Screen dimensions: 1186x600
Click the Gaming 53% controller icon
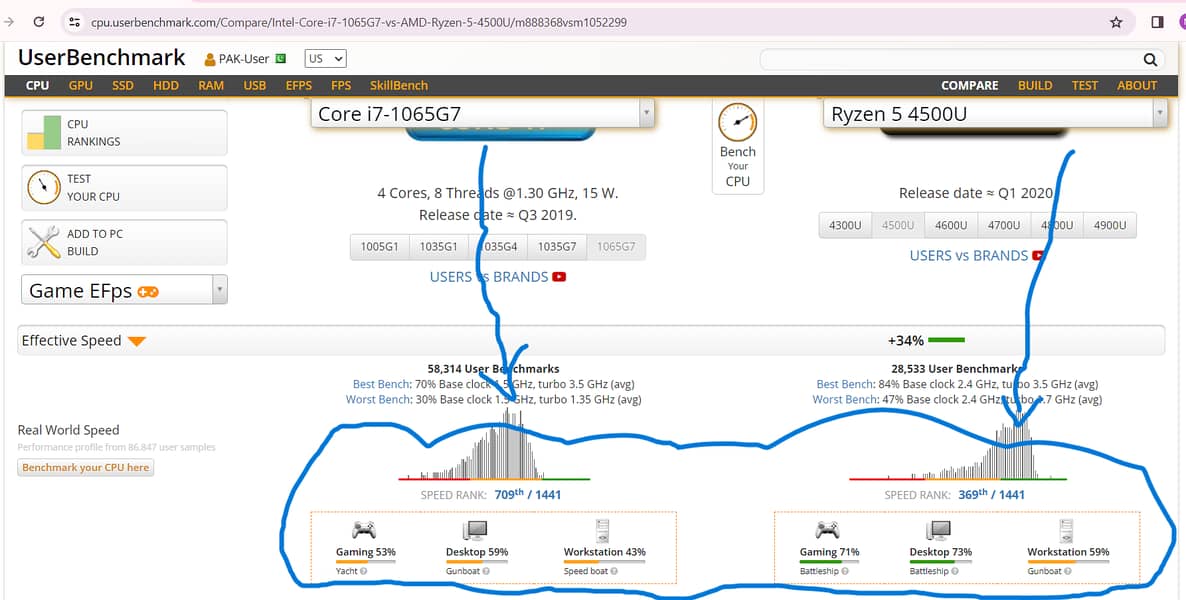coord(364,530)
